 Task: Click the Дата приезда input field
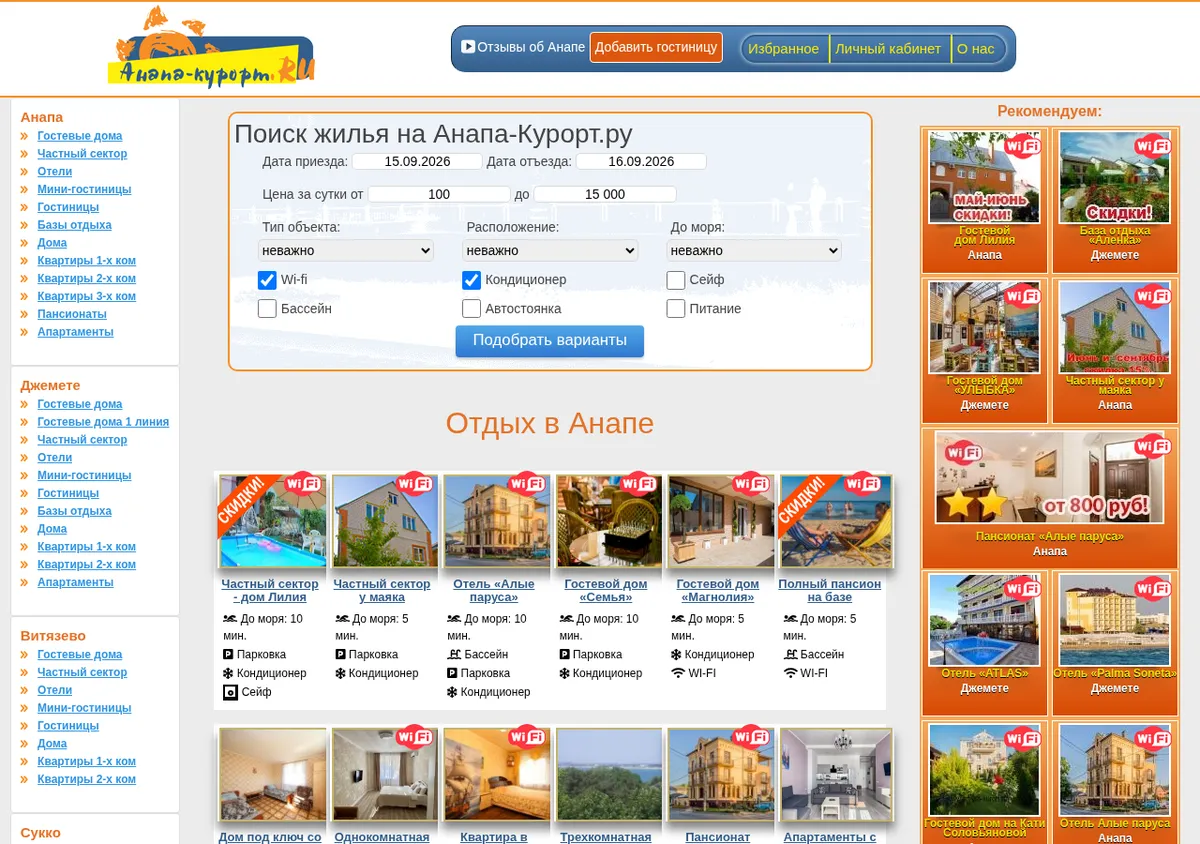417,161
